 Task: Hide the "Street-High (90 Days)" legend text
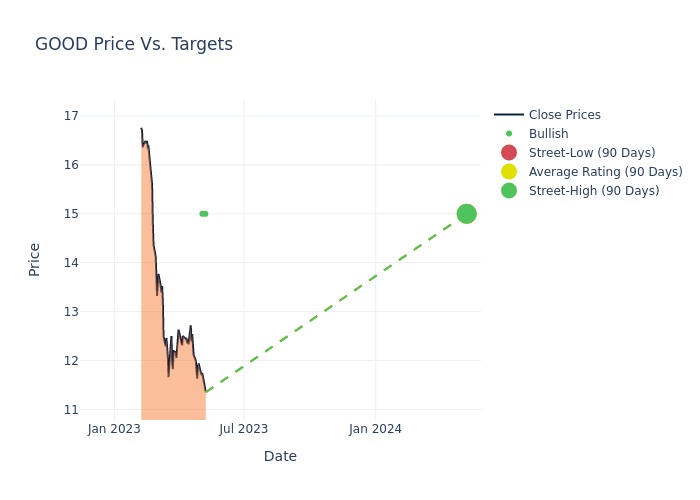[x=594, y=191]
